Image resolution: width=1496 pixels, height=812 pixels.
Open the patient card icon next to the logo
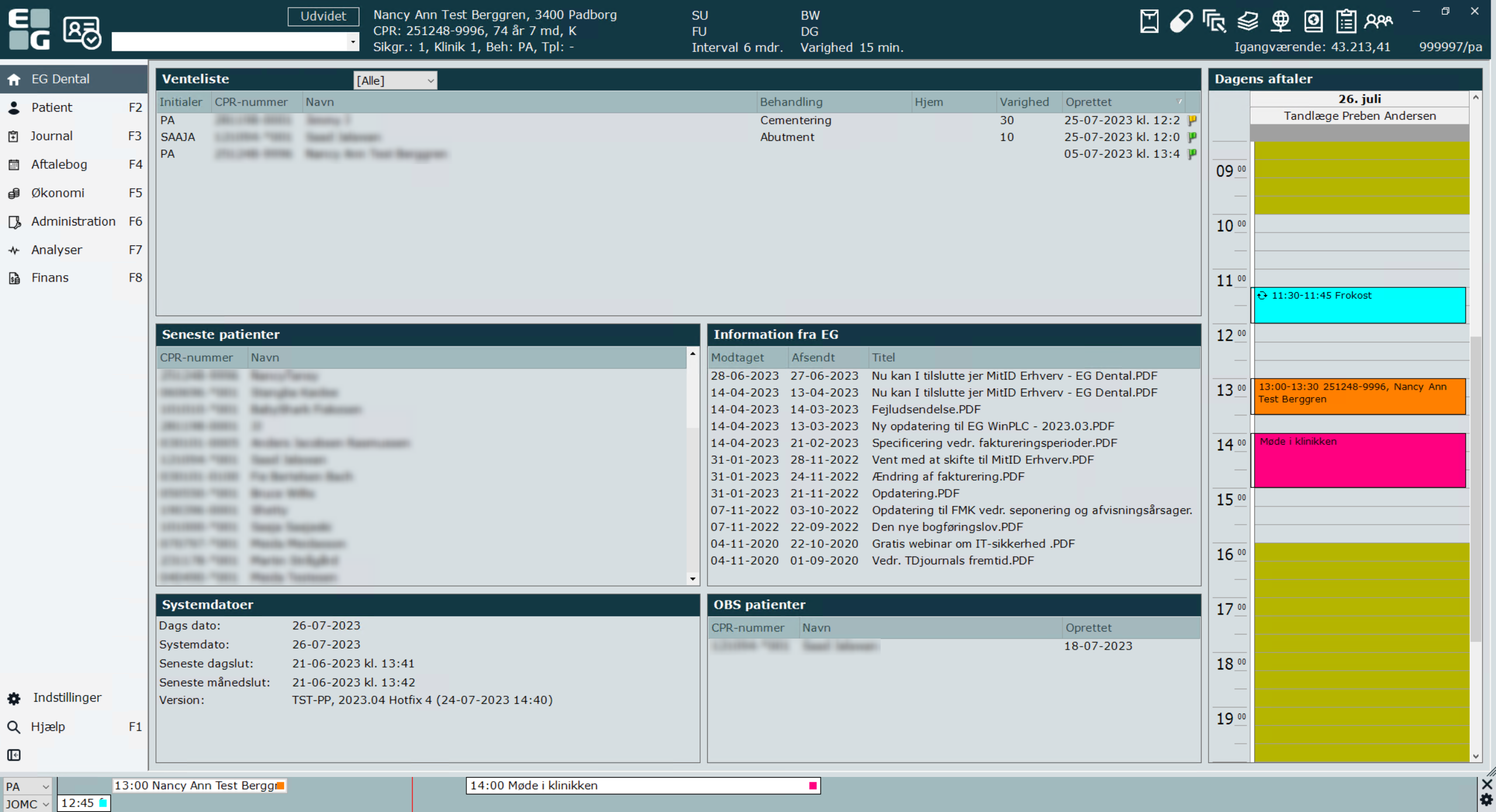pos(82,32)
